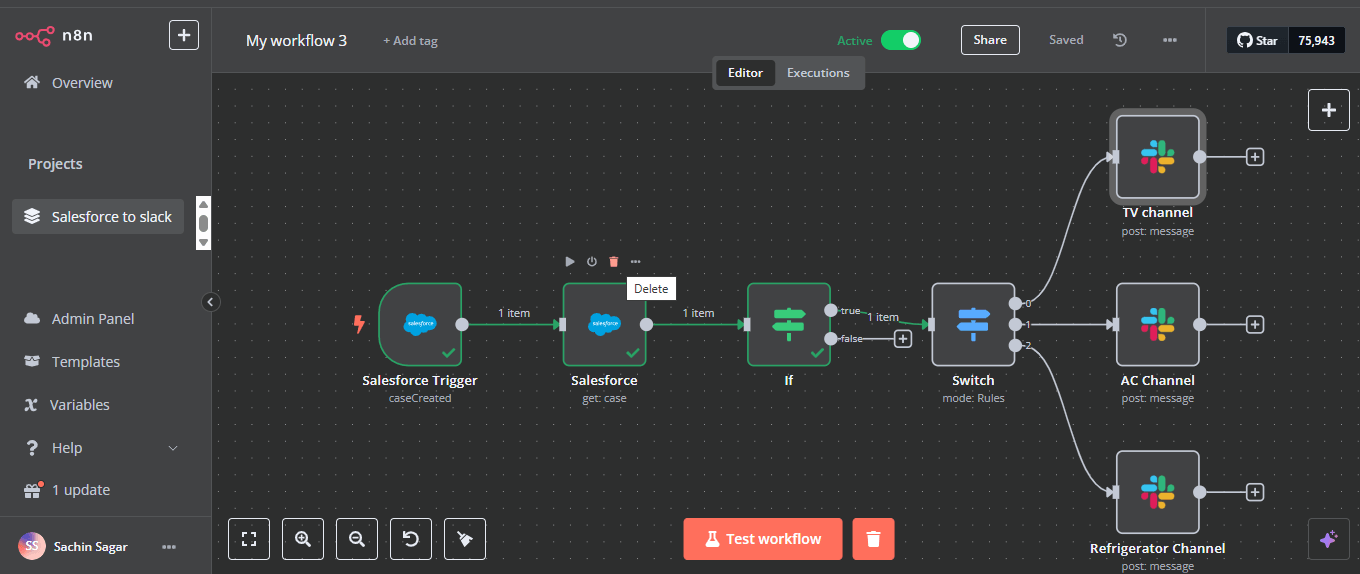Share the workflow
Screen dimensions: 1360x574
(x=990, y=40)
